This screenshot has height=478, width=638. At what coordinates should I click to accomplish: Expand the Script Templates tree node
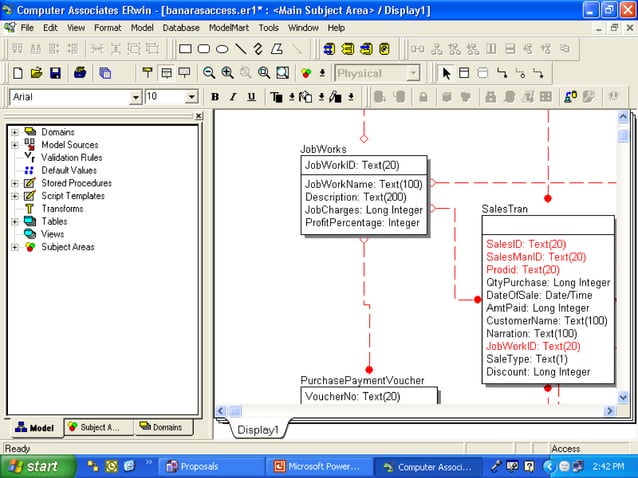15,196
